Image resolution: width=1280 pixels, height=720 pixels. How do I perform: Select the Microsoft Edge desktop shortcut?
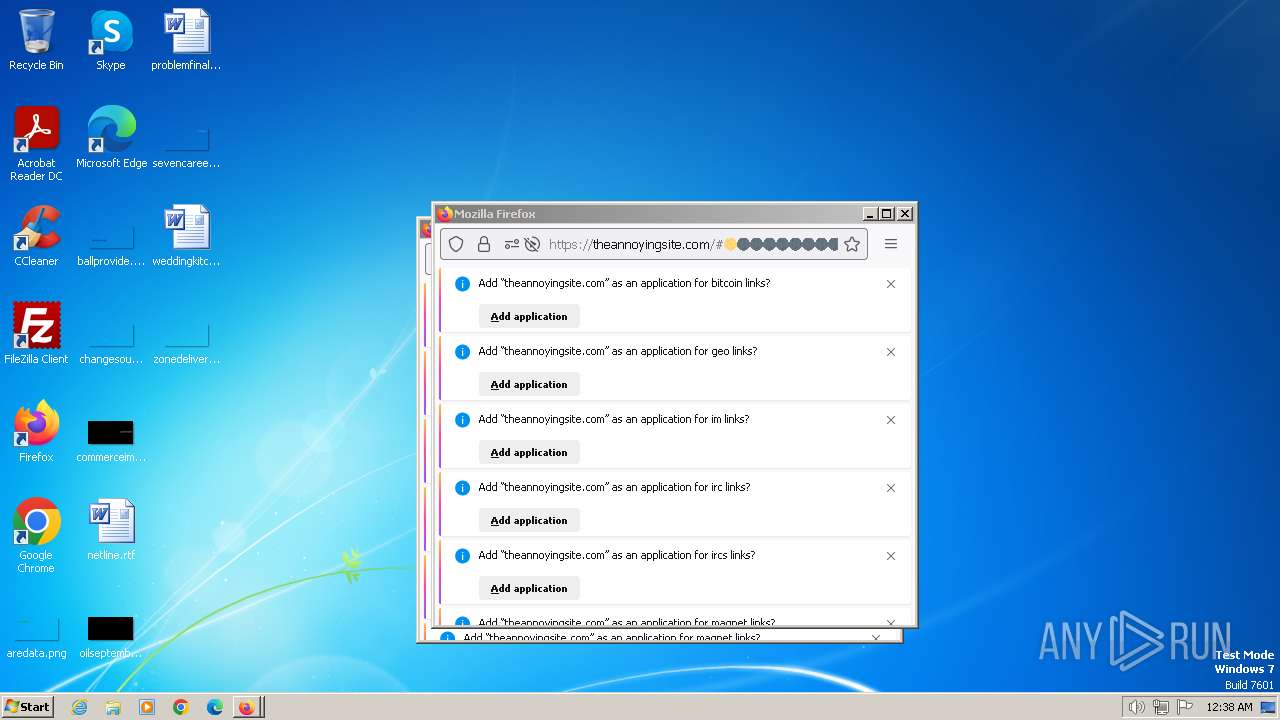point(111,138)
